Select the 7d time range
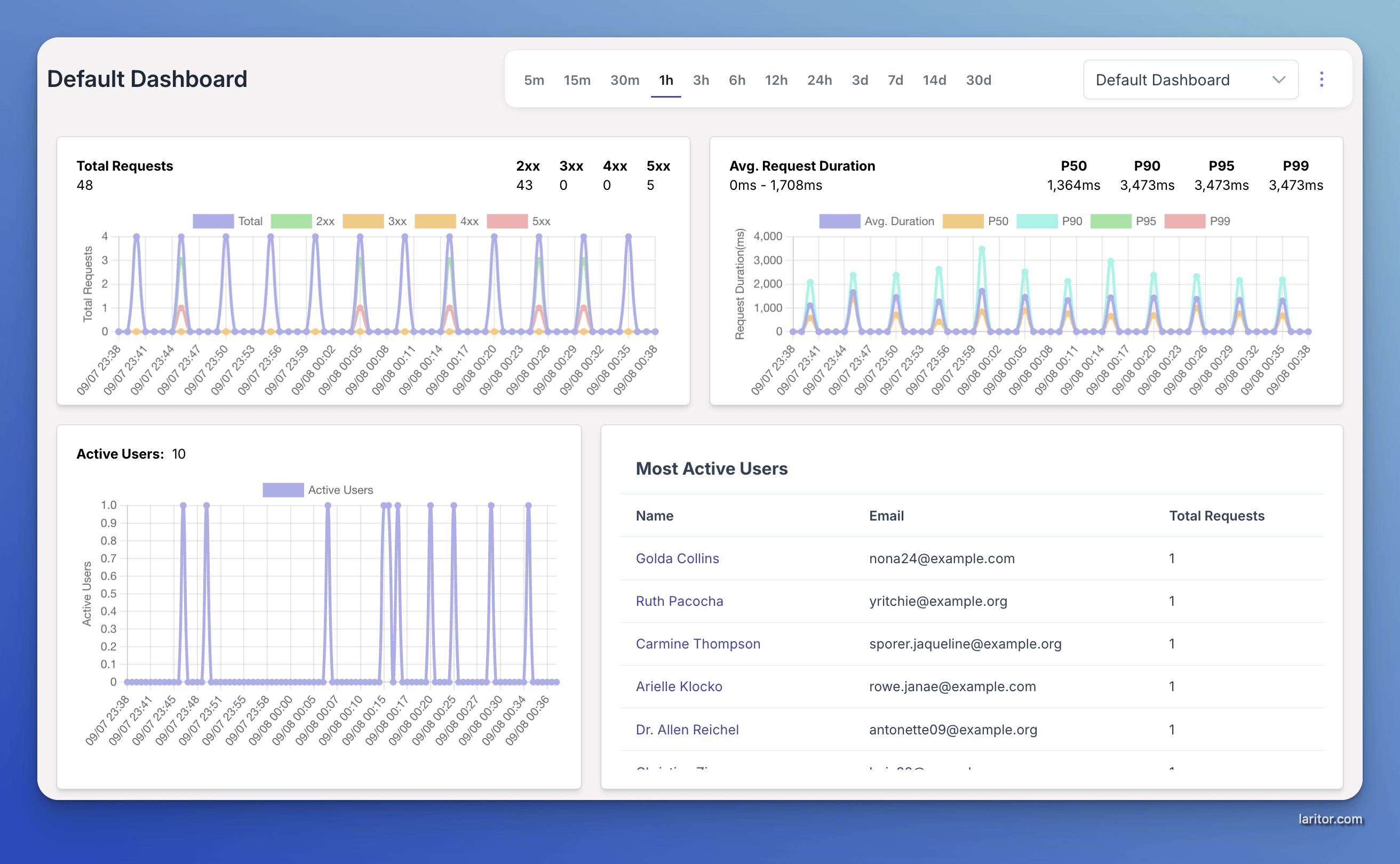Viewport: 1400px width, 864px height. [895, 80]
